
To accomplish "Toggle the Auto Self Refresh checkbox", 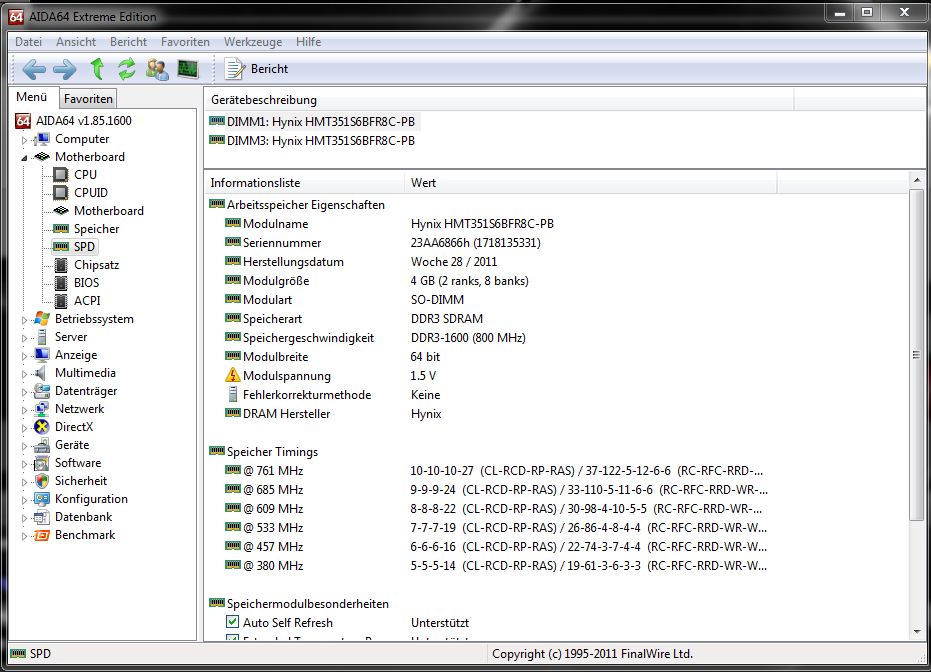I will 233,622.
